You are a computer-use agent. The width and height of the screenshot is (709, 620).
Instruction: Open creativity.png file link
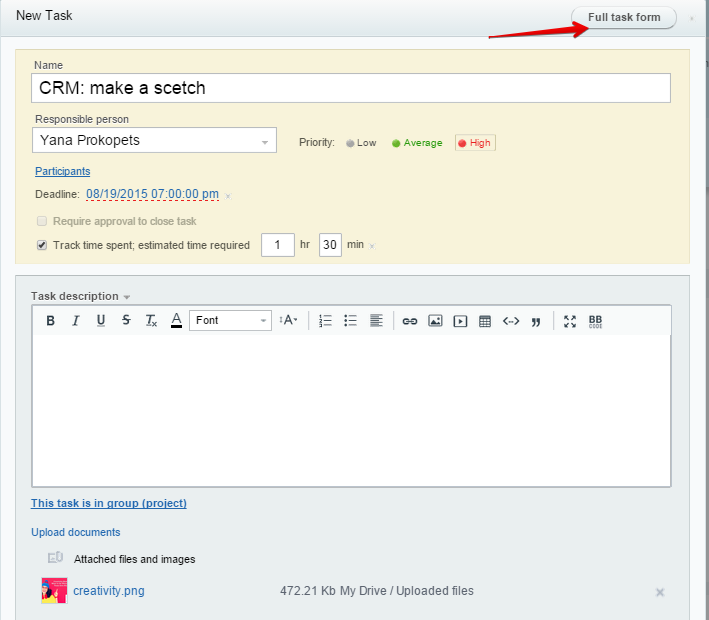click(x=109, y=591)
